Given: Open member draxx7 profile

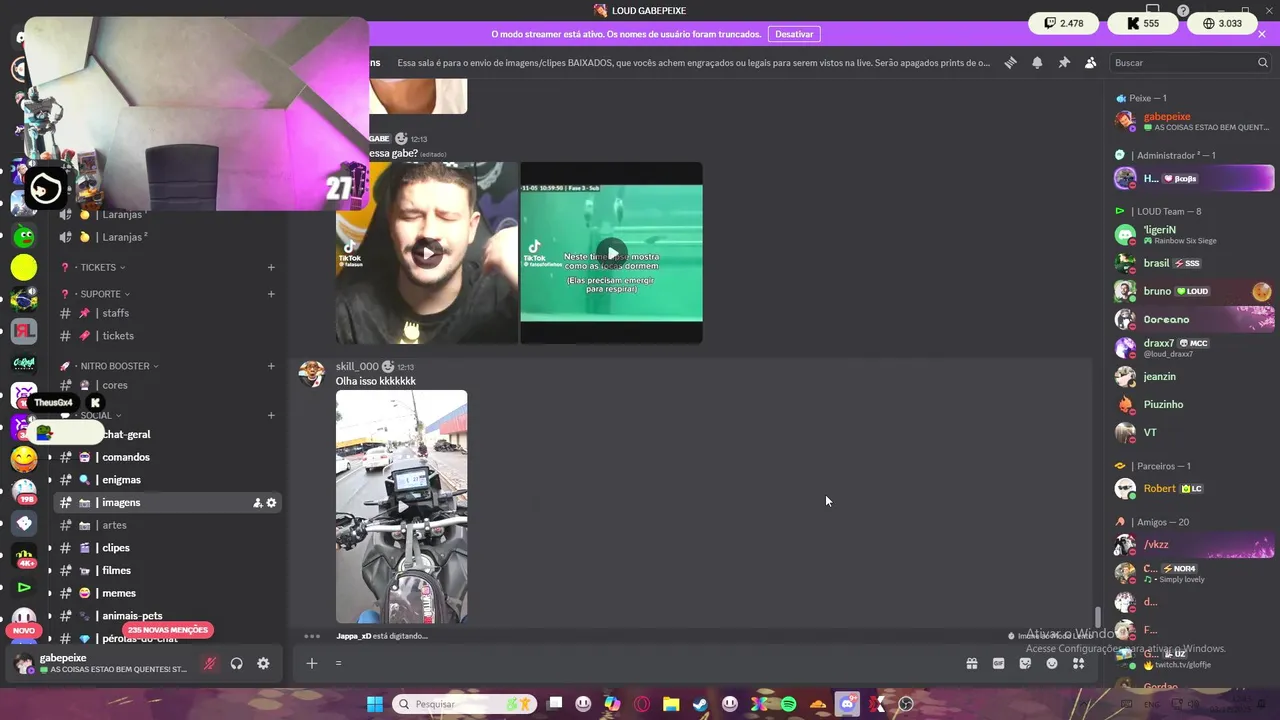Looking at the screenshot, I should [1194, 348].
